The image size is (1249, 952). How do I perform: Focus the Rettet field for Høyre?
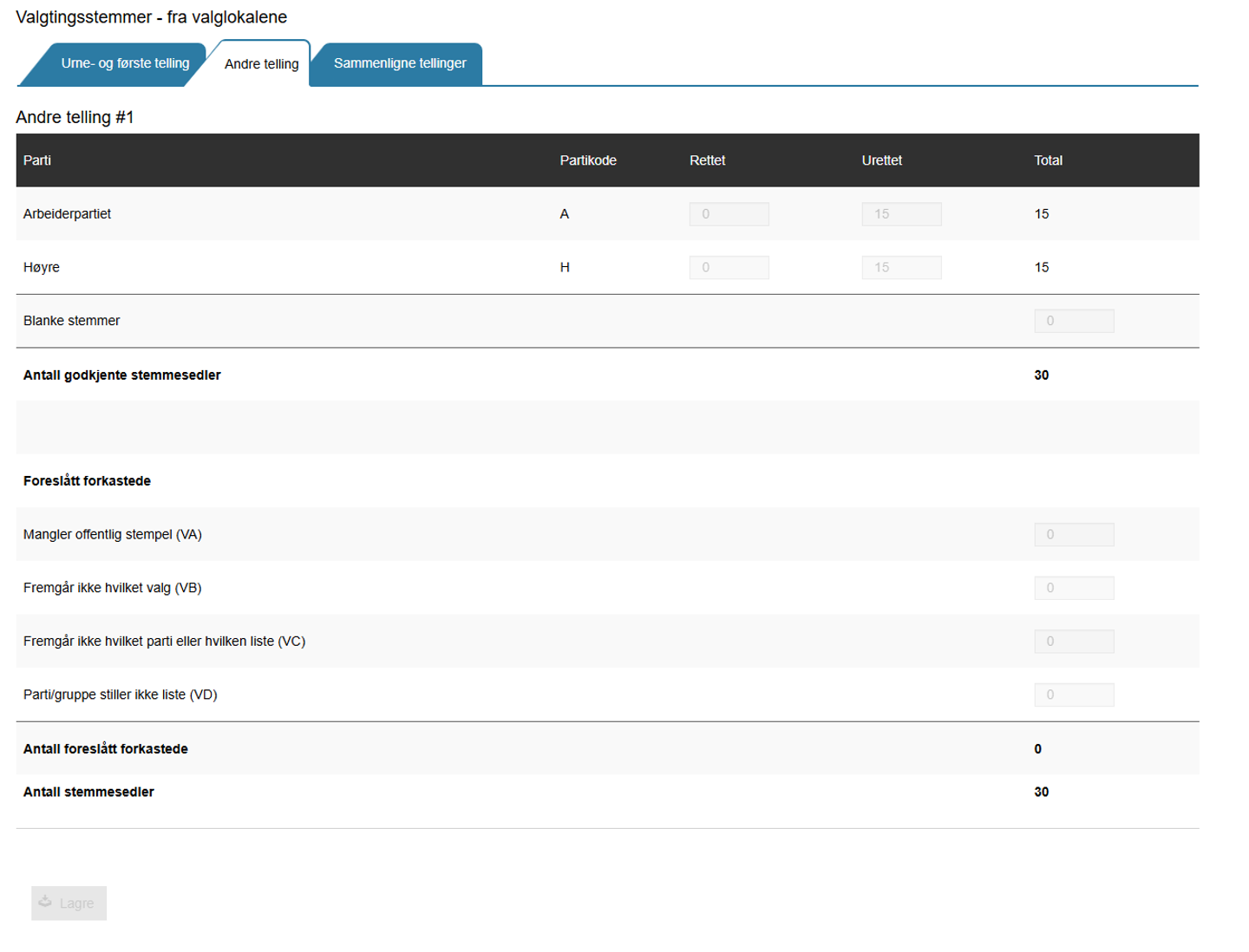click(729, 268)
